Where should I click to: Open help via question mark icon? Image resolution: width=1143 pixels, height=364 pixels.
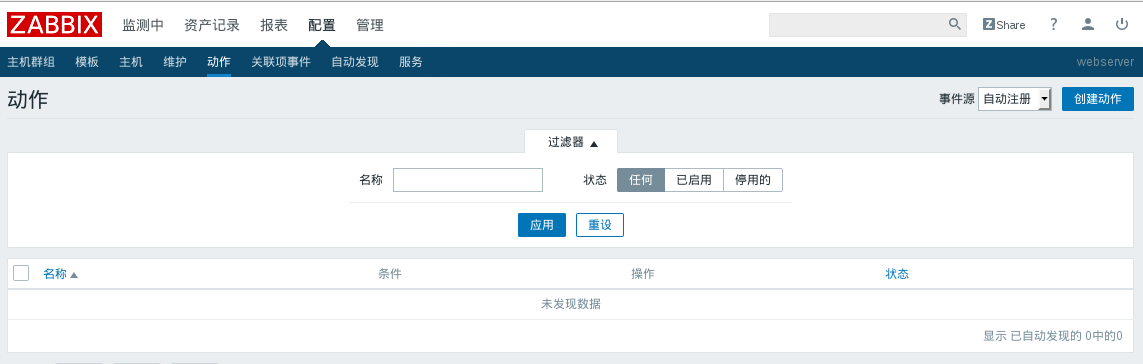tap(1053, 24)
